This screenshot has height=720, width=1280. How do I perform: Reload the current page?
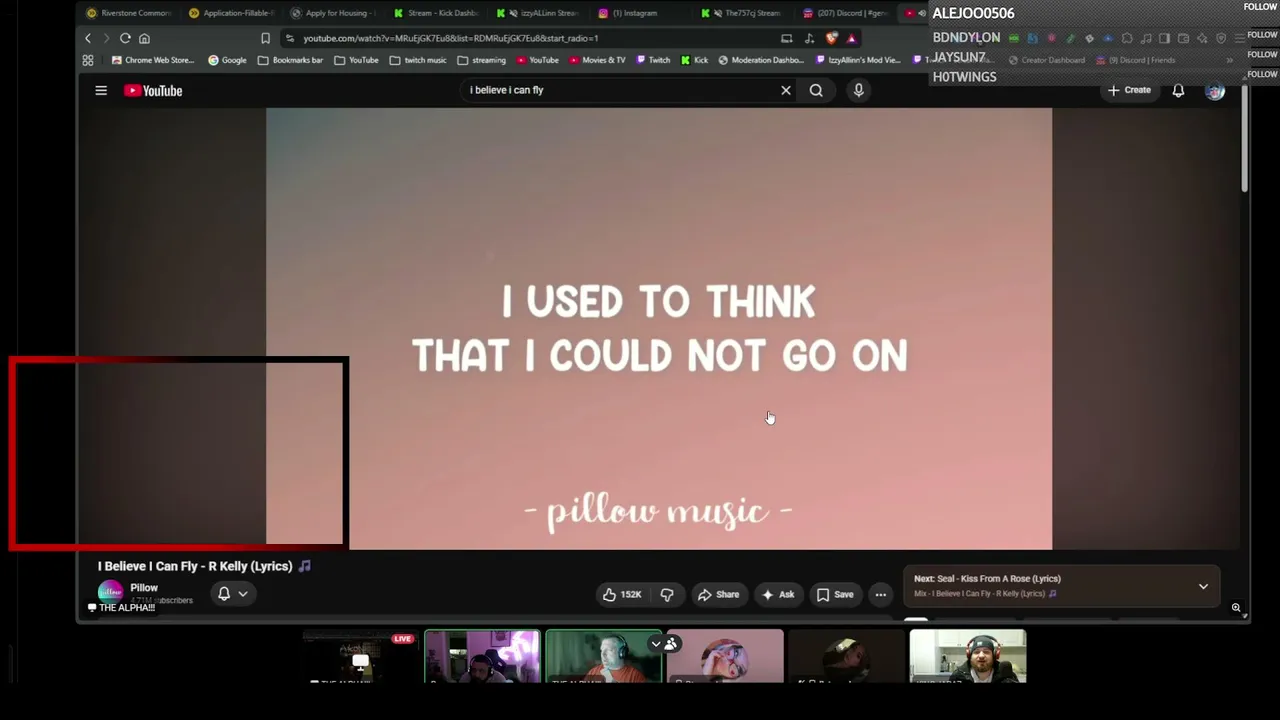pos(125,38)
